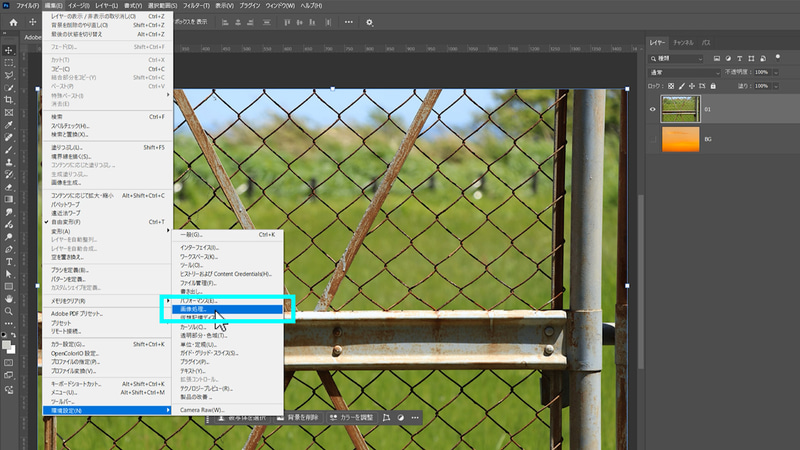This screenshot has height=450, width=800.
Task: Select layer 01 thumbnail
Action: pyautogui.click(x=681, y=109)
